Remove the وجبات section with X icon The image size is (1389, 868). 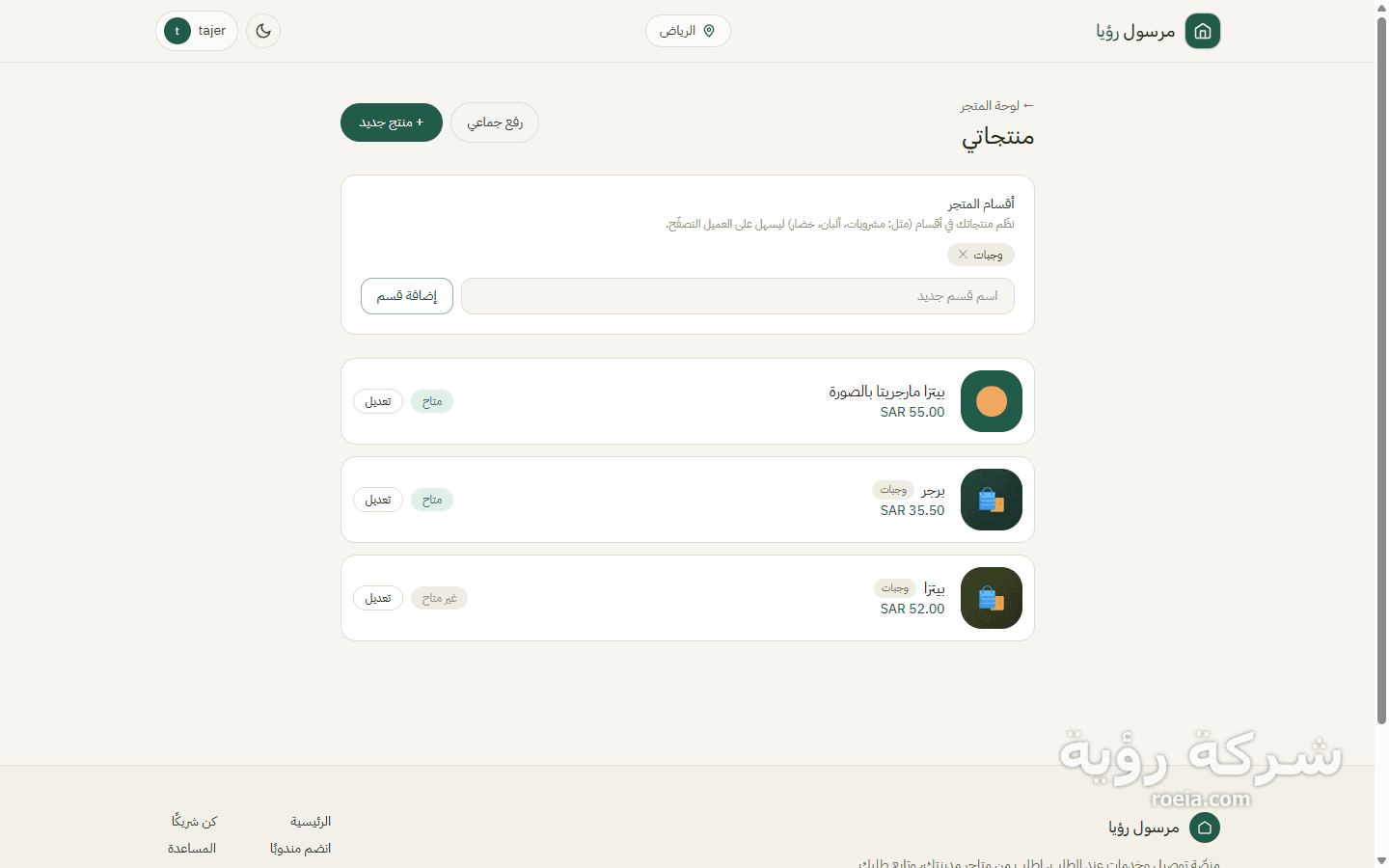point(963,255)
